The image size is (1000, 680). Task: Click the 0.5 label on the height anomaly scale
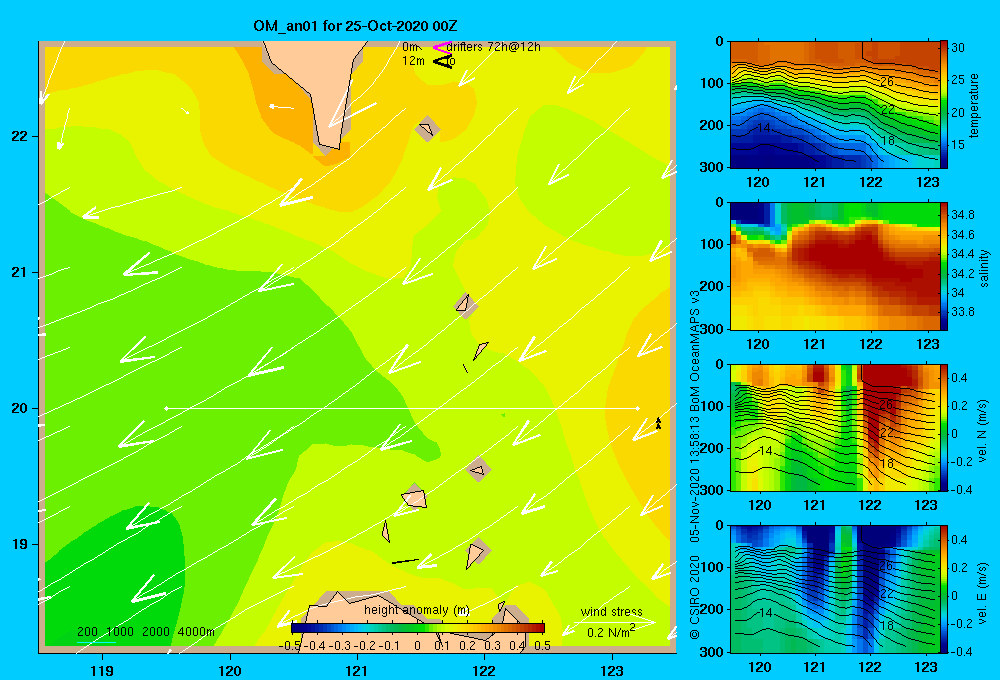542,646
